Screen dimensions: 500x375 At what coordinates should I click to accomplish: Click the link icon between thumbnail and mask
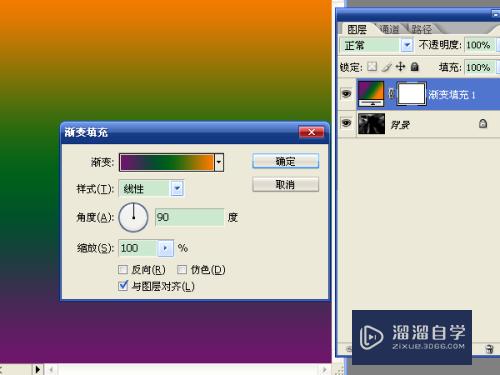pos(391,94)
